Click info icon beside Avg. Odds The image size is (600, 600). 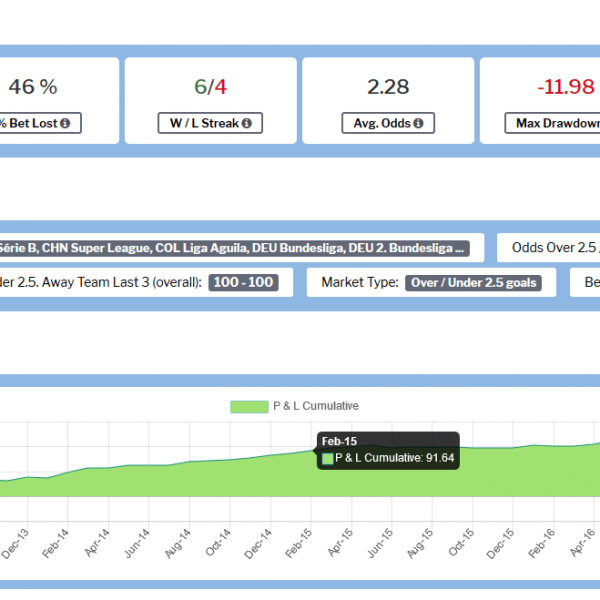point(419,123)
